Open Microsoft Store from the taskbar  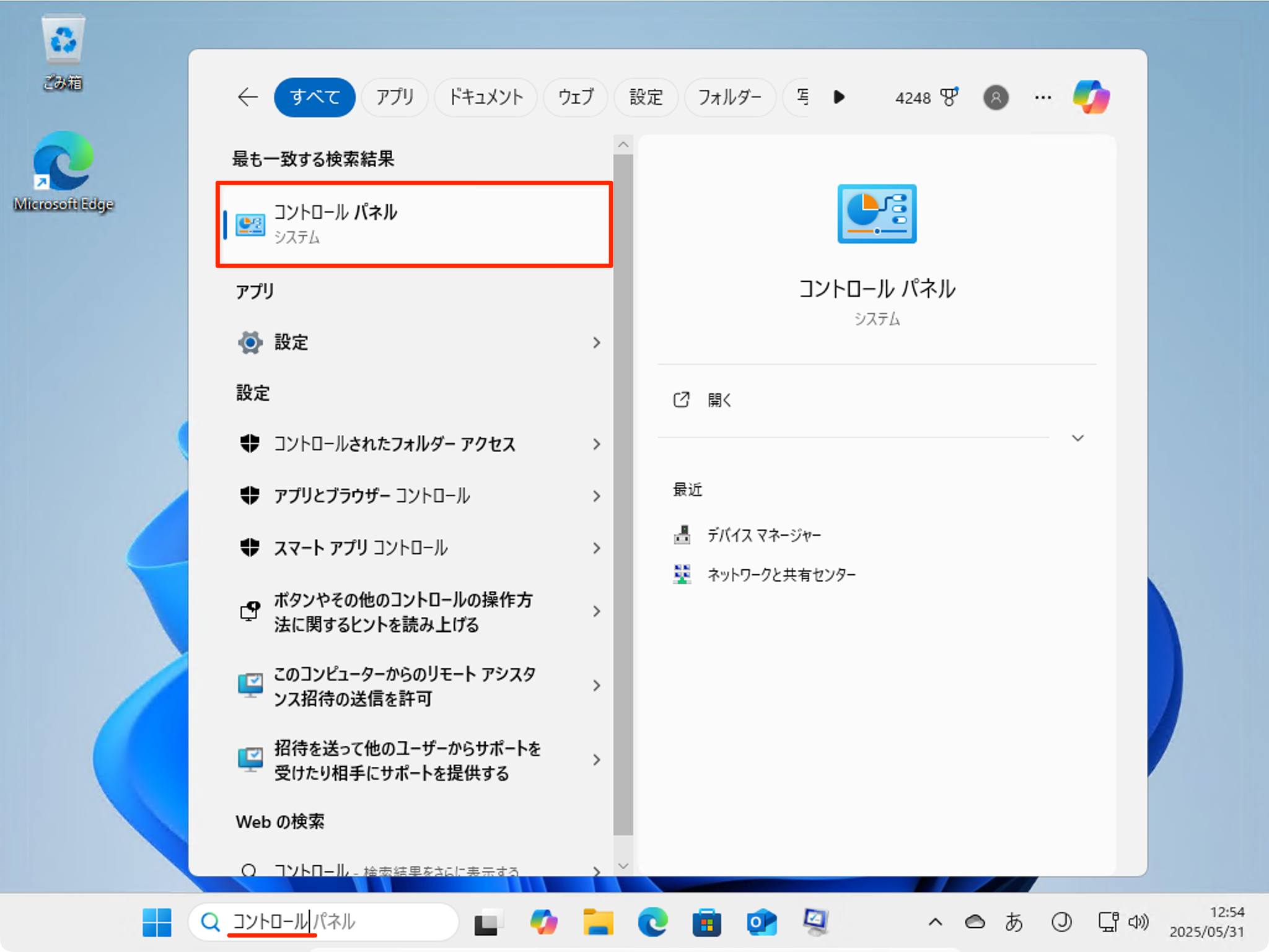pos(707,922)
